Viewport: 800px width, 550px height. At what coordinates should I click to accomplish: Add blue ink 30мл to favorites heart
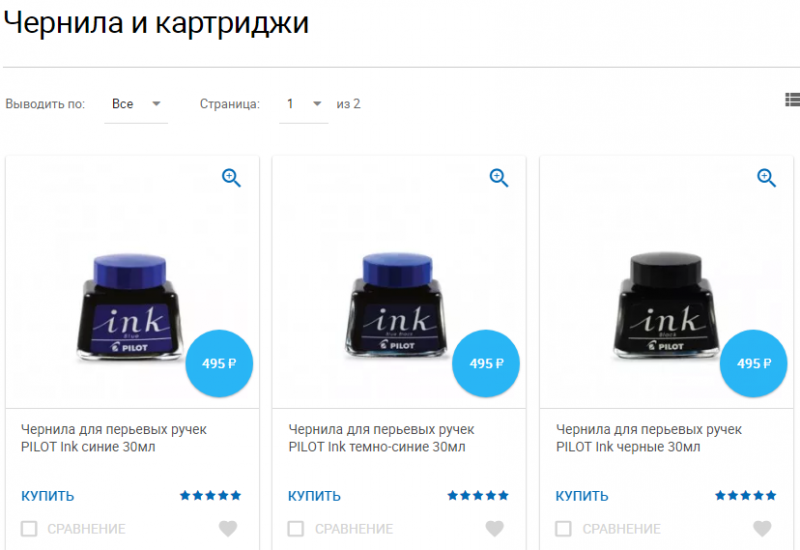pos(228,529)
